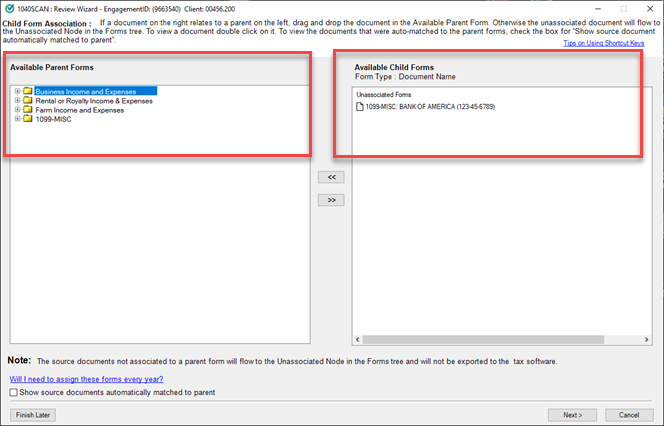Expand the 1099-MISC parent node
This screenshot has width=664, height=426.
(17, 119)
